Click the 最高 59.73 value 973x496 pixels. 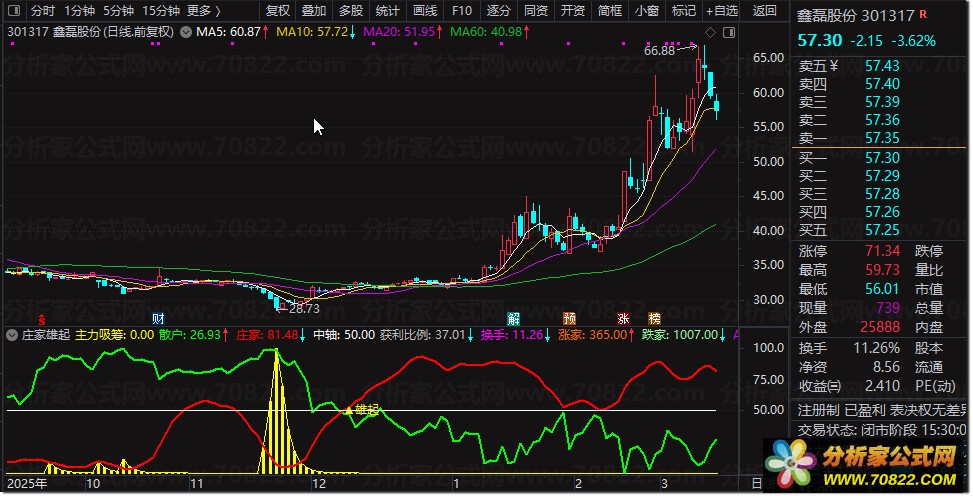(882, 270)
